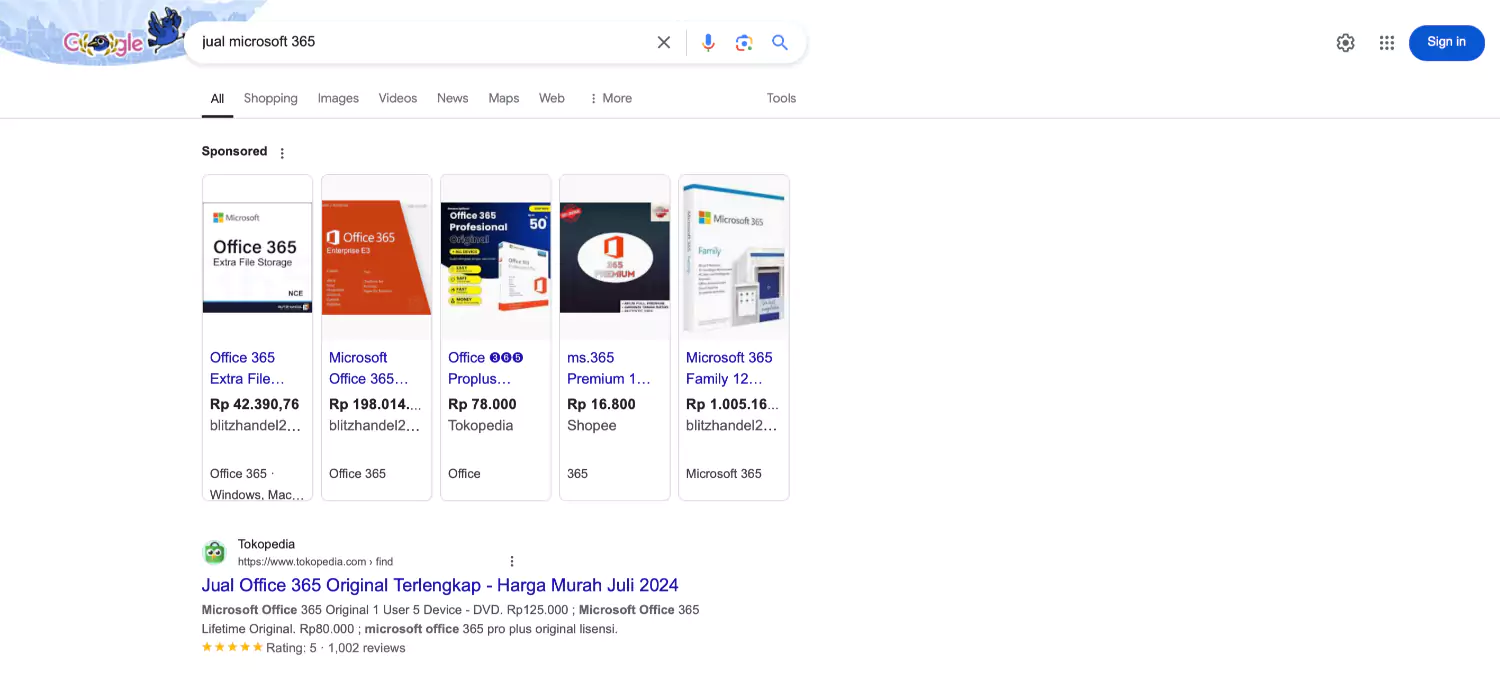The height and width of the screenshot is (679, 1500).
Task: Open the Office 365 Extra File link
Action: coord(247,368)
